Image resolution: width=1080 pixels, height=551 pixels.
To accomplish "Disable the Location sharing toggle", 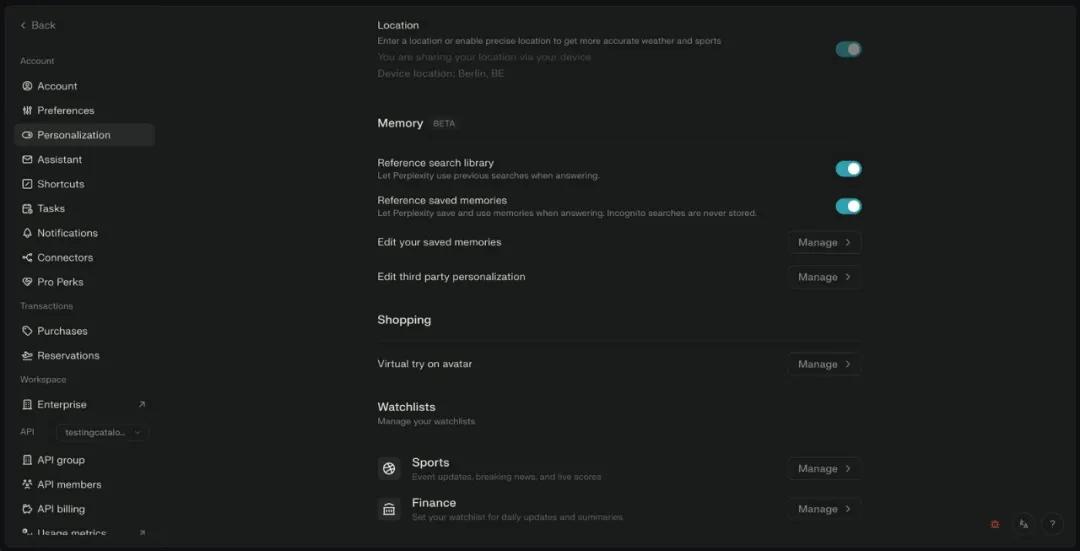I will 848,49.
